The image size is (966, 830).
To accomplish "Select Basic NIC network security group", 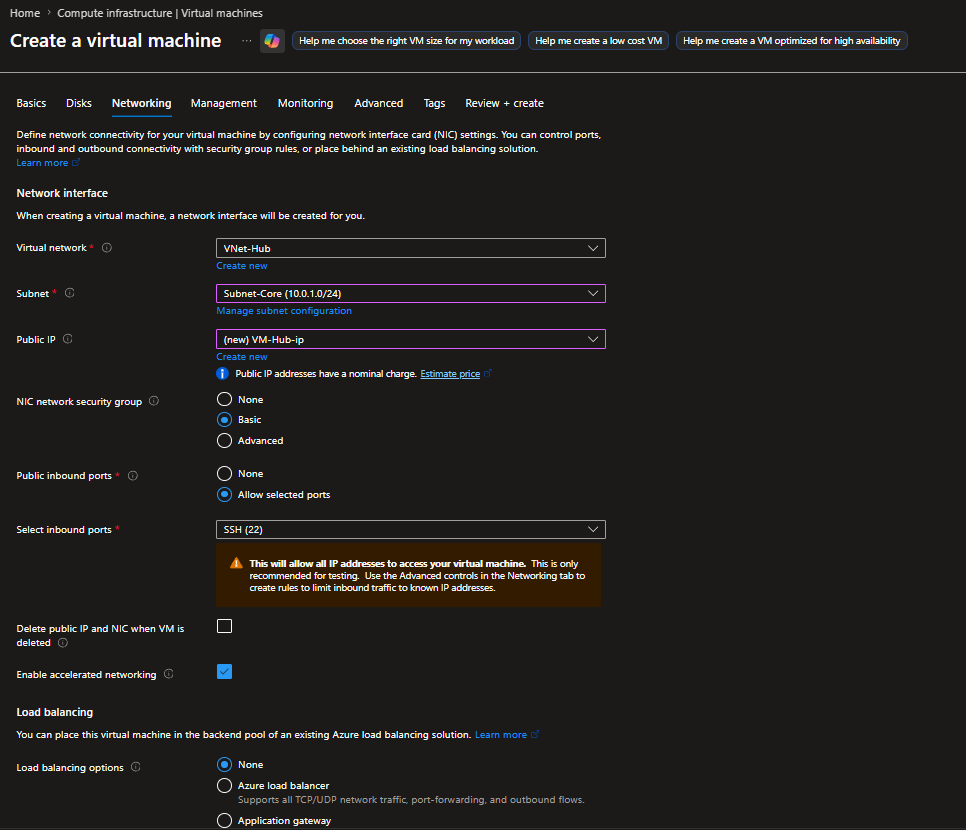I will [224, 420].
